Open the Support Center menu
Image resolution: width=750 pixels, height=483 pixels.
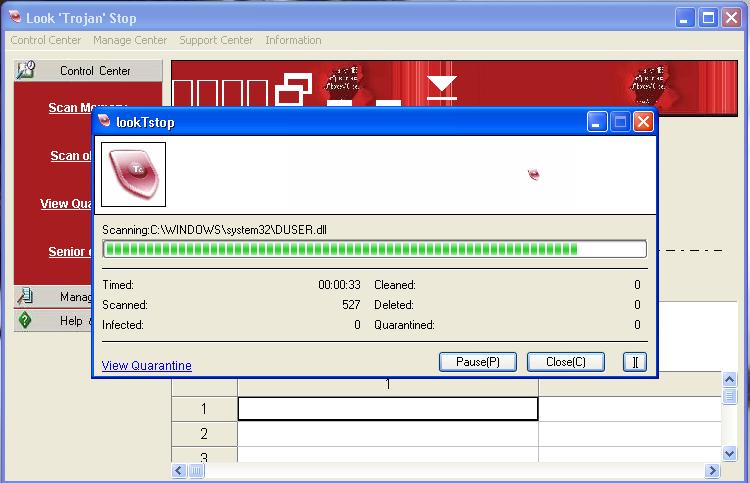tap(216, 40)
